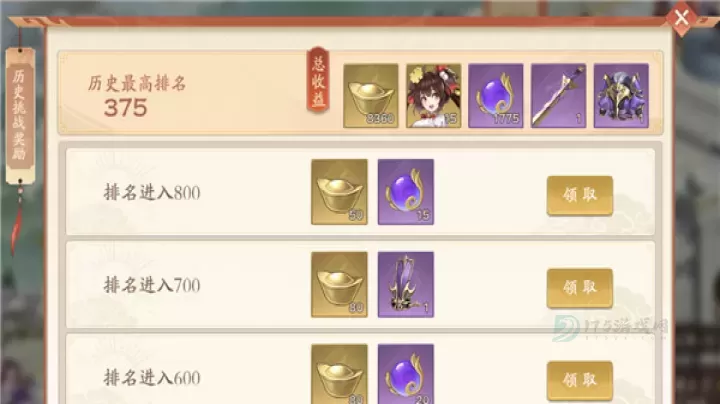This screenshot has height=404, width=720.
Task: Claim the 排名进入800 reward with 领取
Action: pos(579,196)
